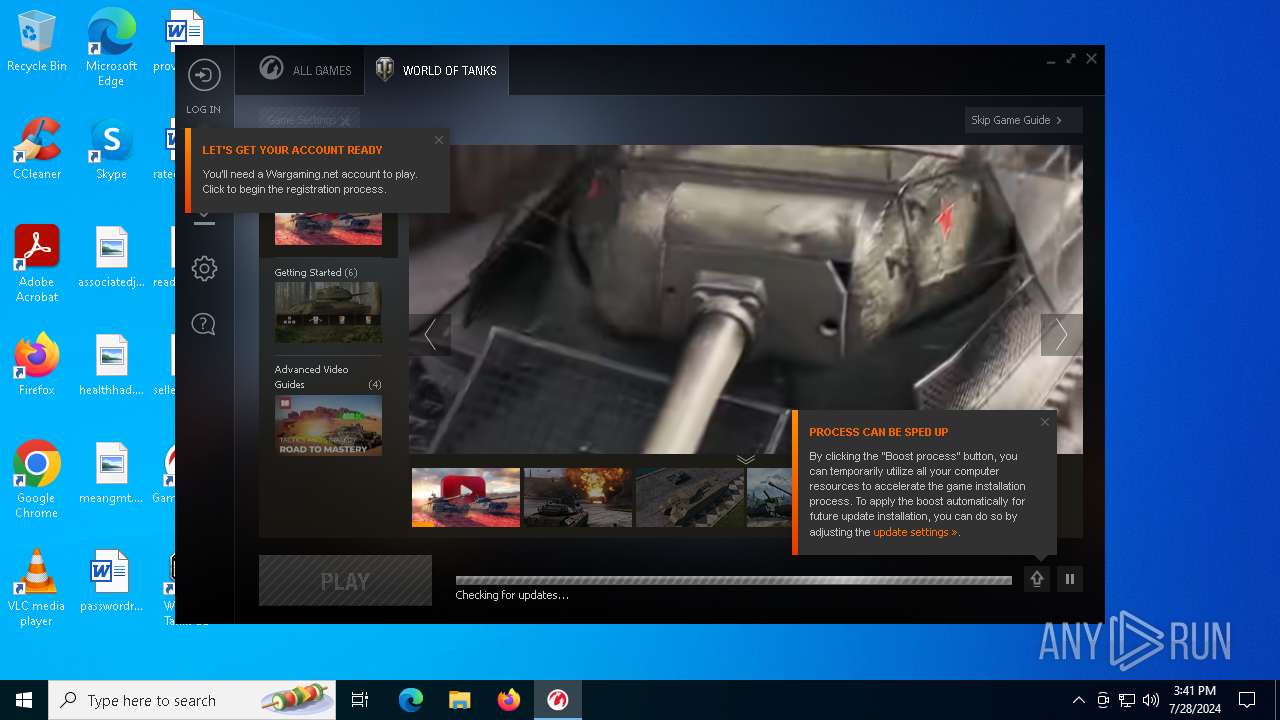Click the Play button
The height and width of the screenshot is (720, 1280).
[x=345, y=581]
